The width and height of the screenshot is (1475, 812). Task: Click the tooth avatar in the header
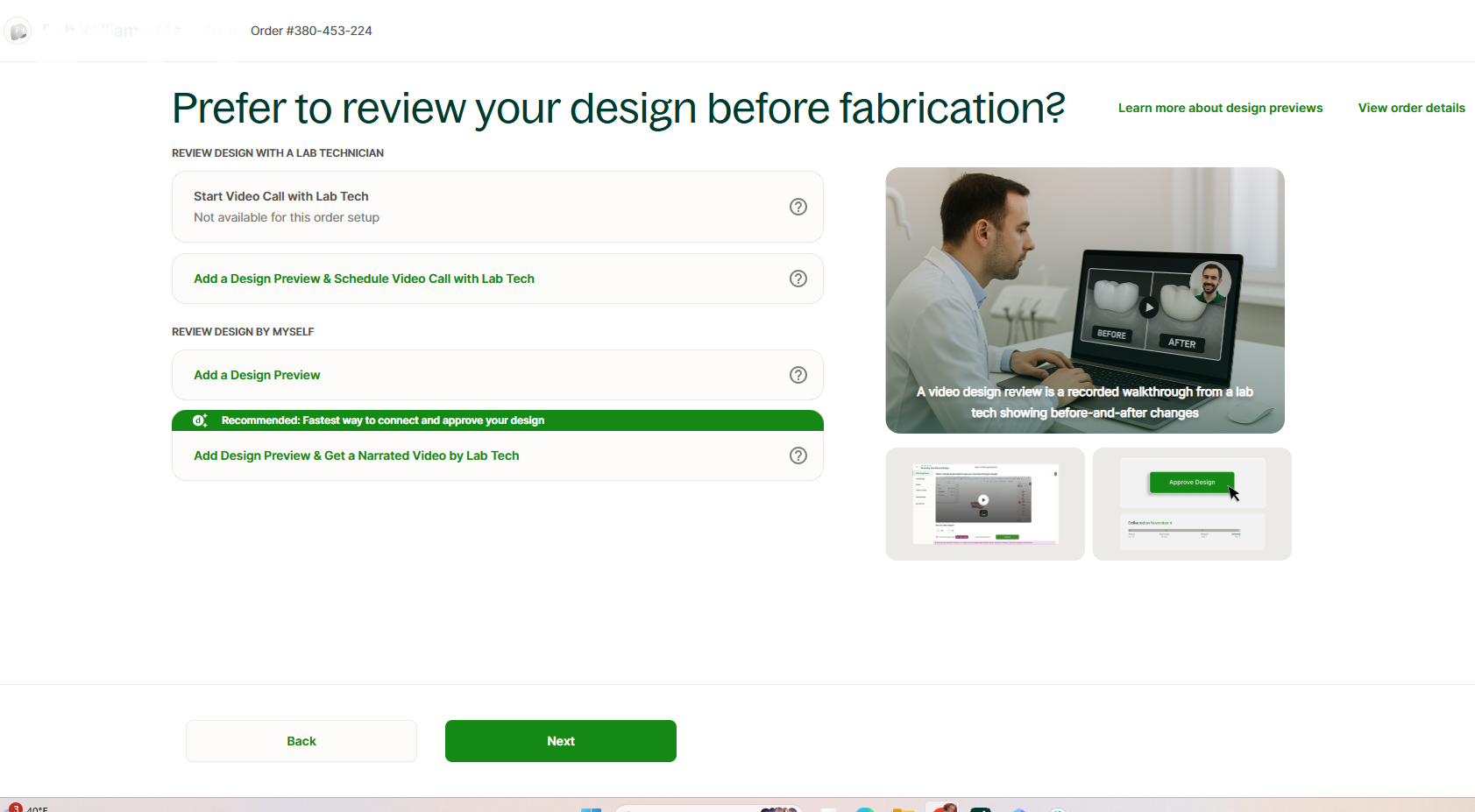click(x=18, y=31)
